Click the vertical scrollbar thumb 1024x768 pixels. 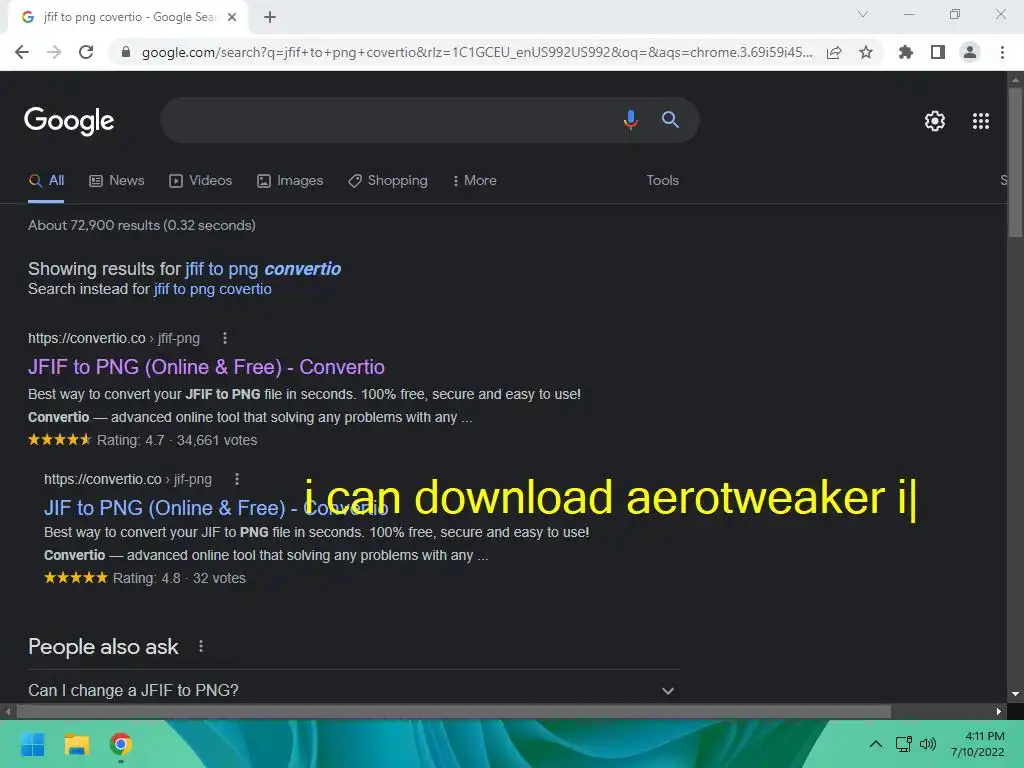click(x=1015, y=162)
